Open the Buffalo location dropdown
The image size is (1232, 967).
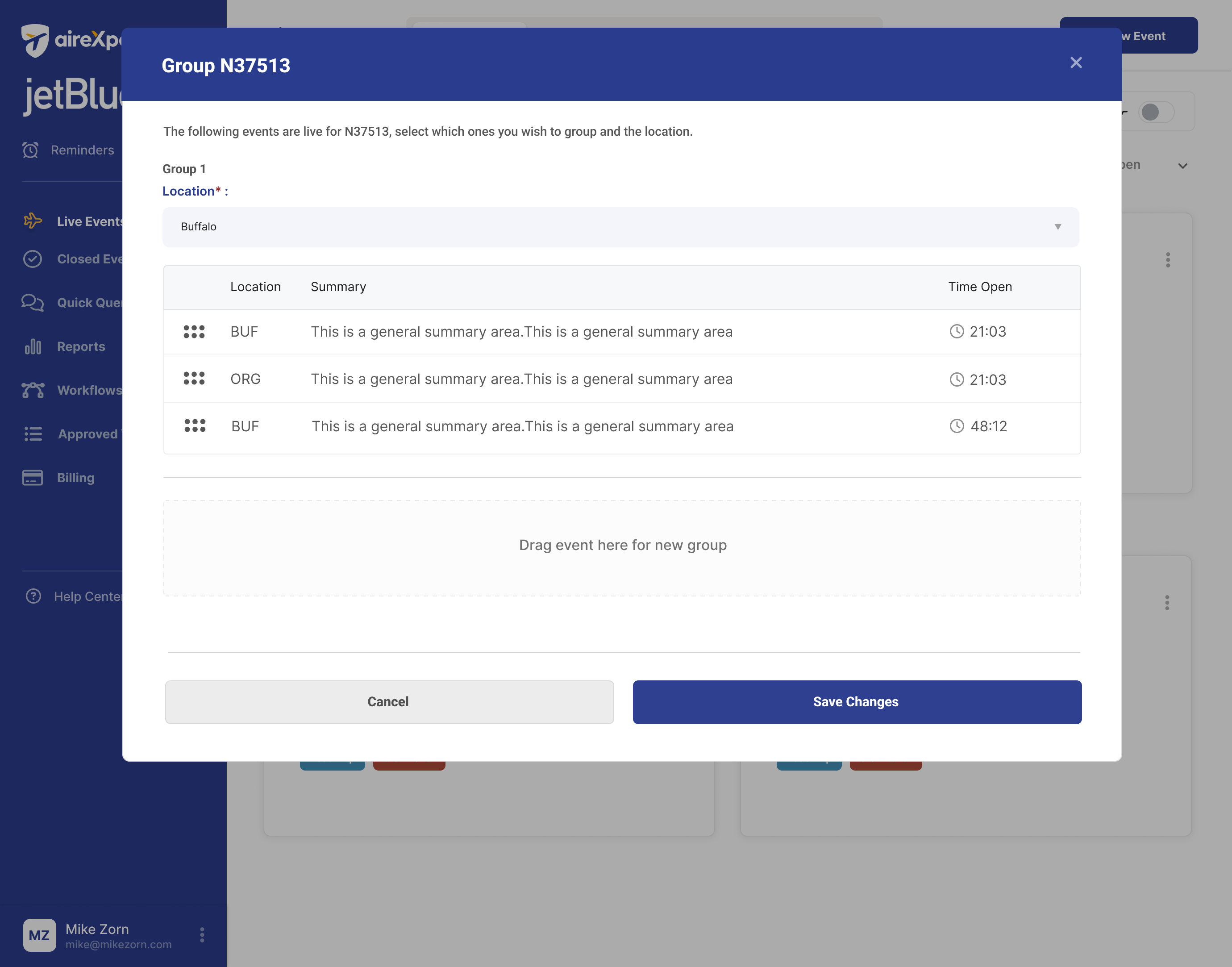(x=621, y=227)
